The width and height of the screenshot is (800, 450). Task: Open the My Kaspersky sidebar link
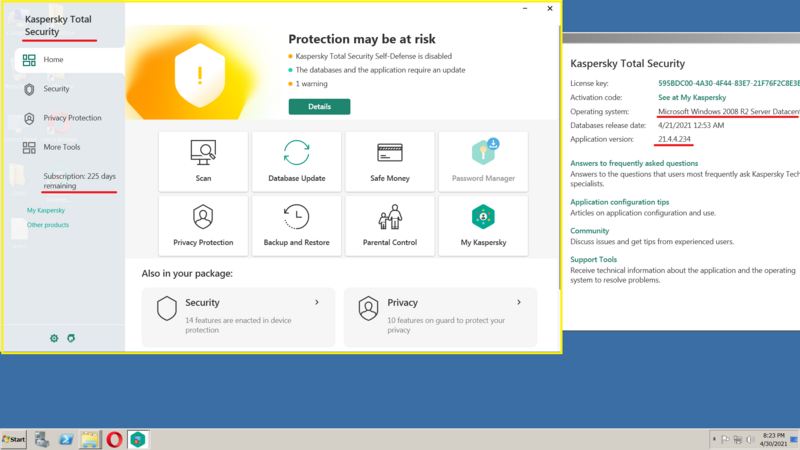46,210
